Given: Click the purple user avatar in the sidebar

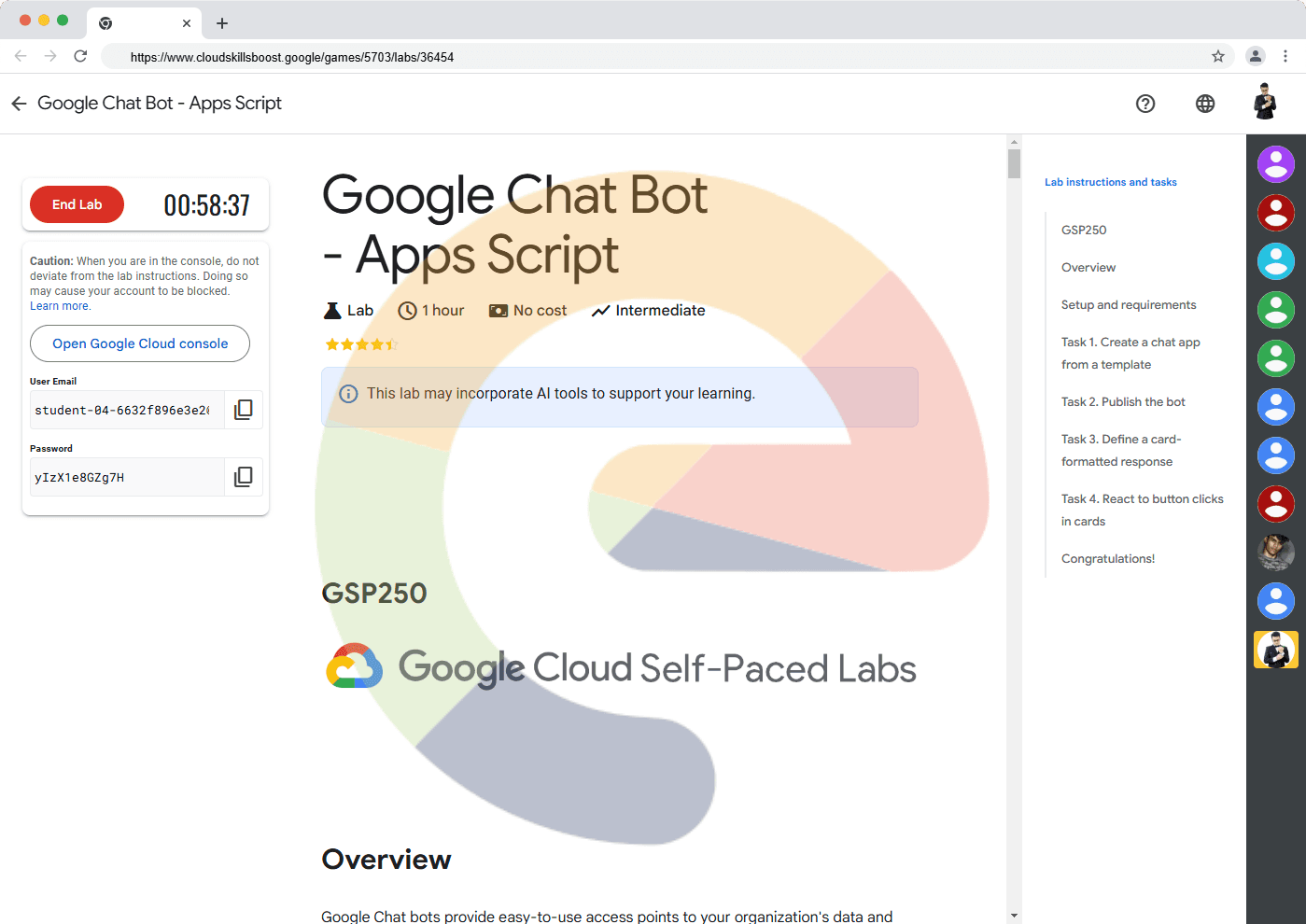Looking at the screenshot, I should 1275,164.
